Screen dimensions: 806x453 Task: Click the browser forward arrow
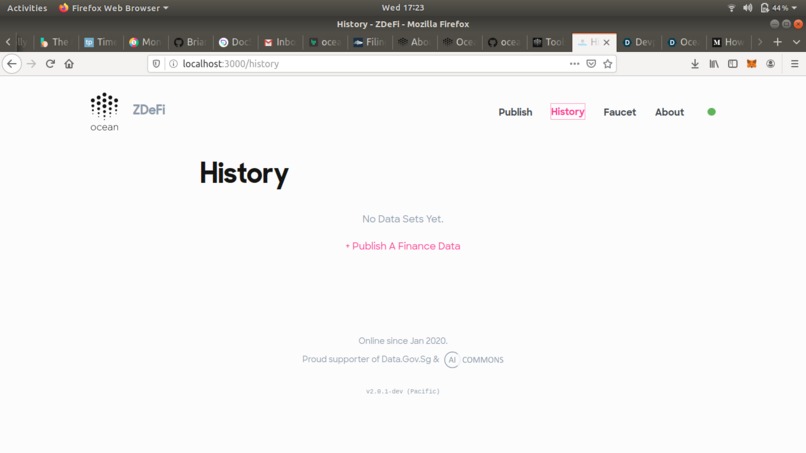click(x=31, y=64)
